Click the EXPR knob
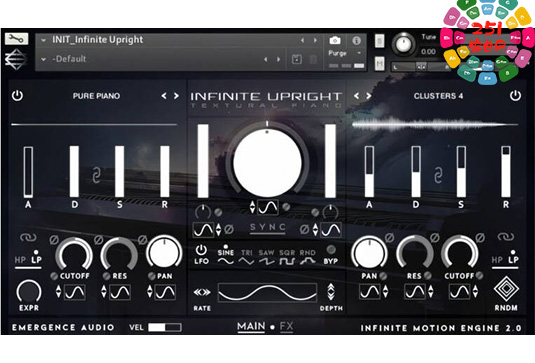This screenshot has height=363, width=535. 29,292
